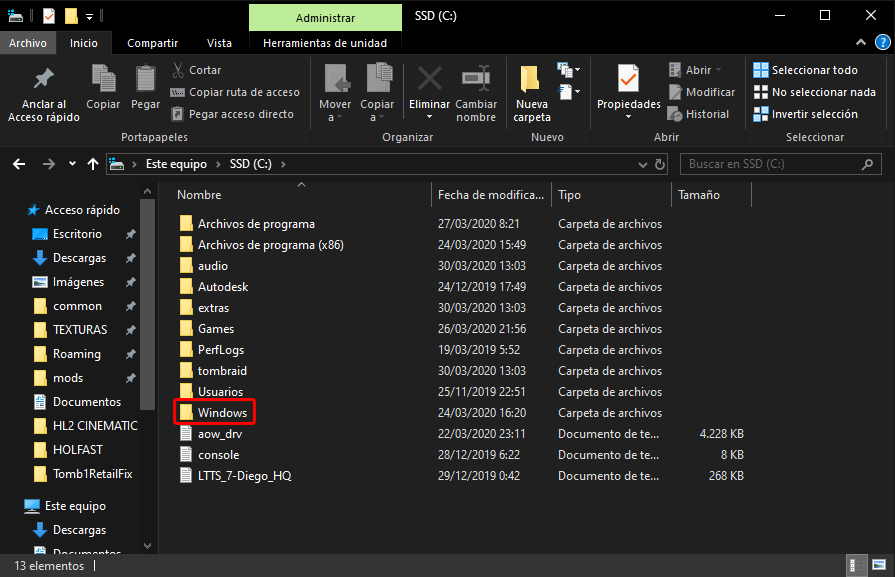
Task: Open the Mover a menu
Action: pyautogui.click(x=334, y=94)
